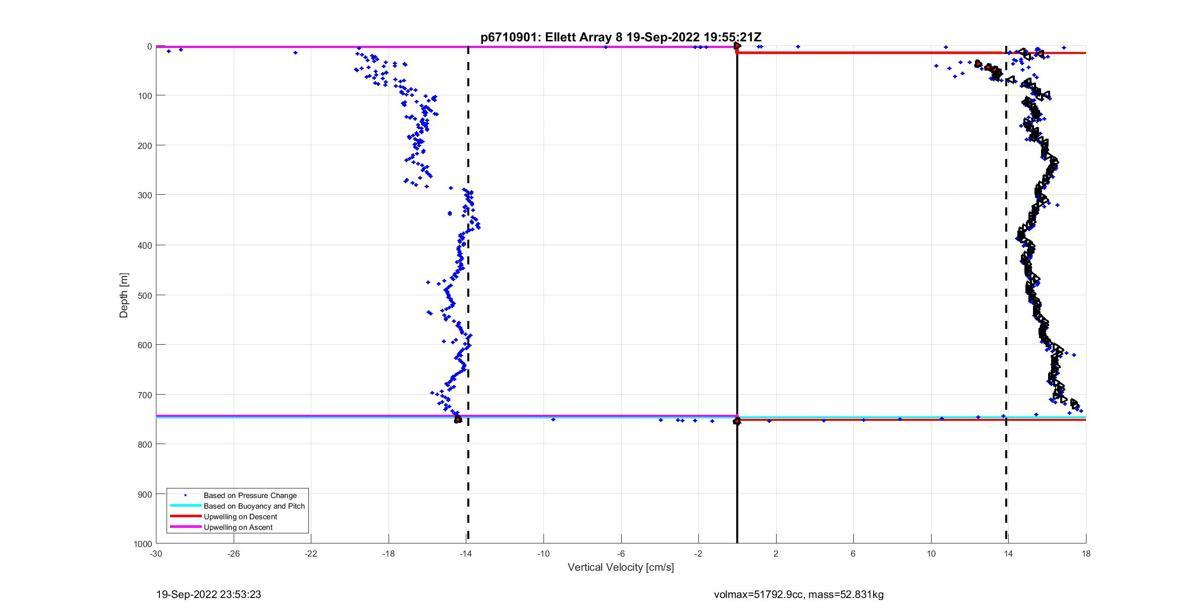Select the 'Depth [m]' y-axis label
The height and width of the screenshot is (611, 1200).
125,295
